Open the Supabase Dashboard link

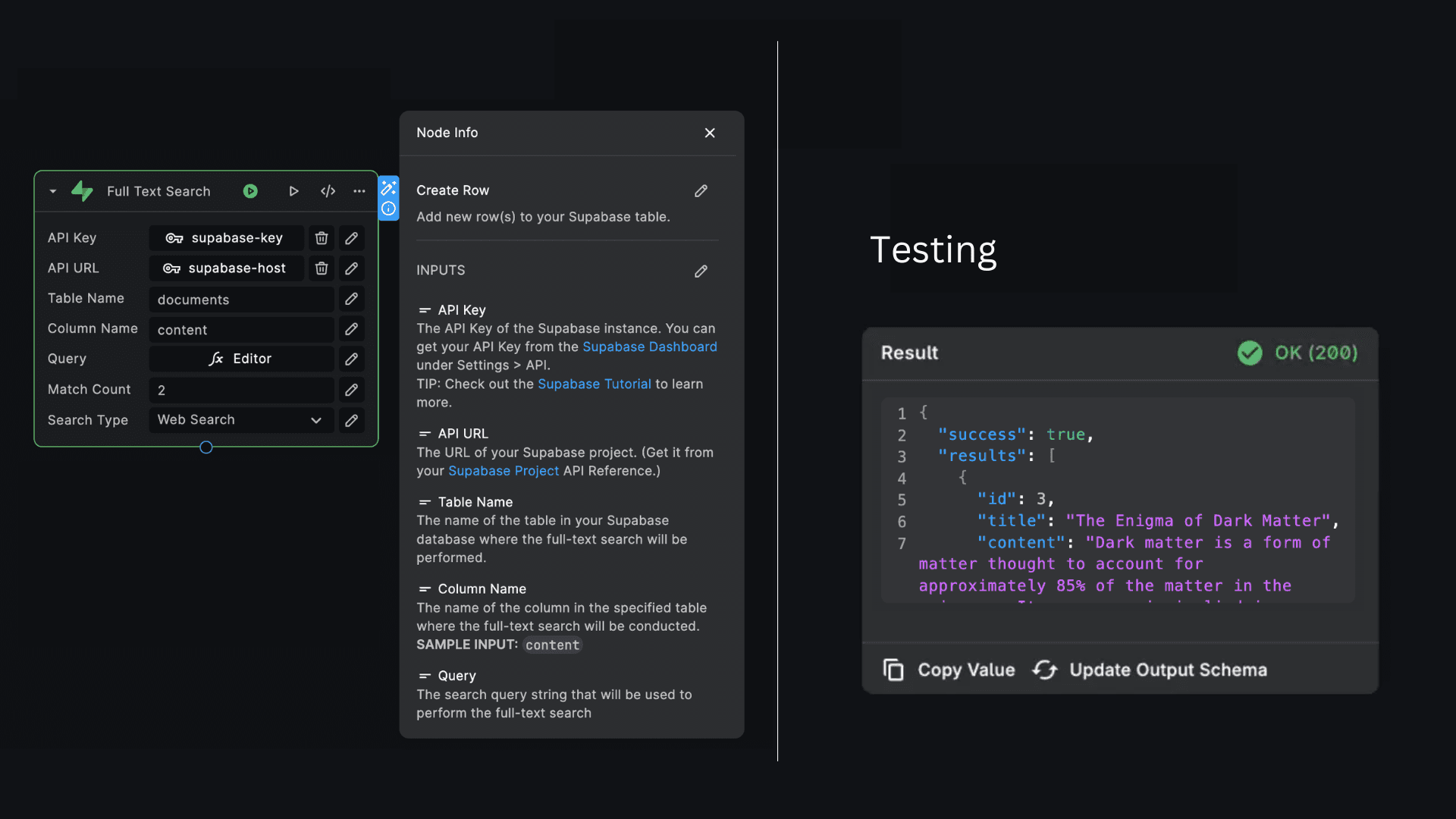tap(649, 347)
